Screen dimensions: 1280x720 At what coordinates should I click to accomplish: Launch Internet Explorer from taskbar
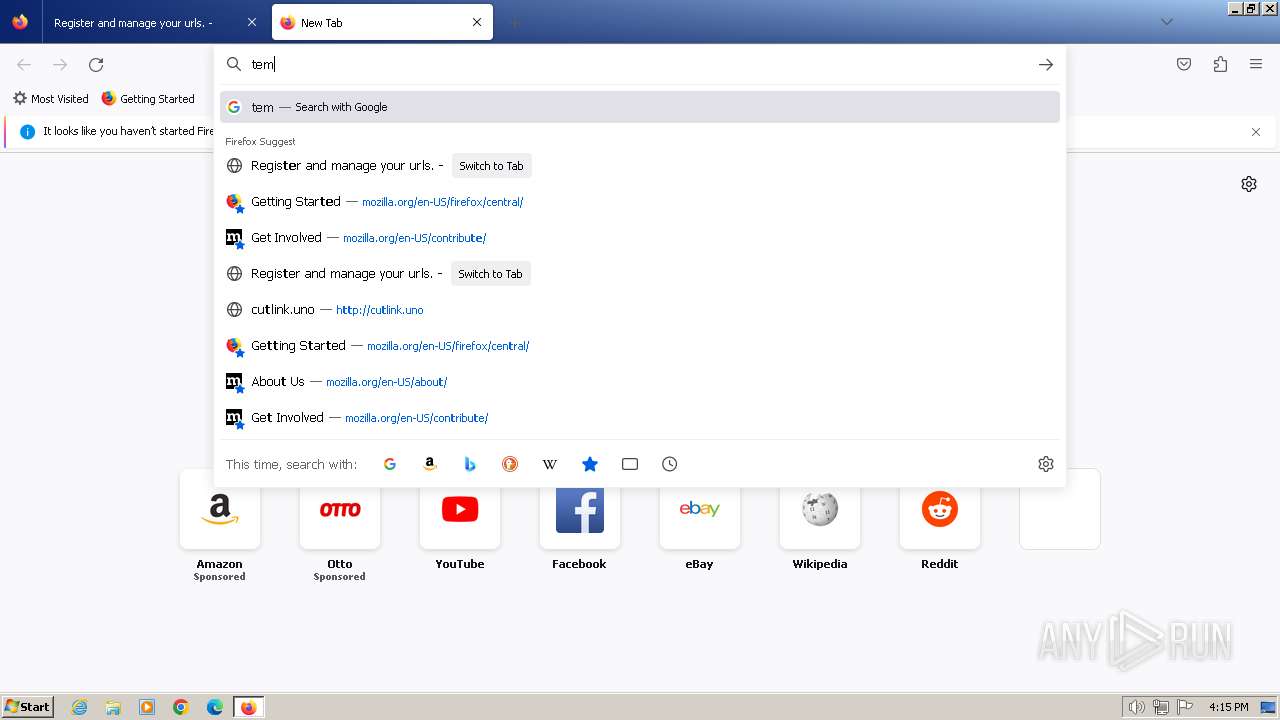click(80, 707)
